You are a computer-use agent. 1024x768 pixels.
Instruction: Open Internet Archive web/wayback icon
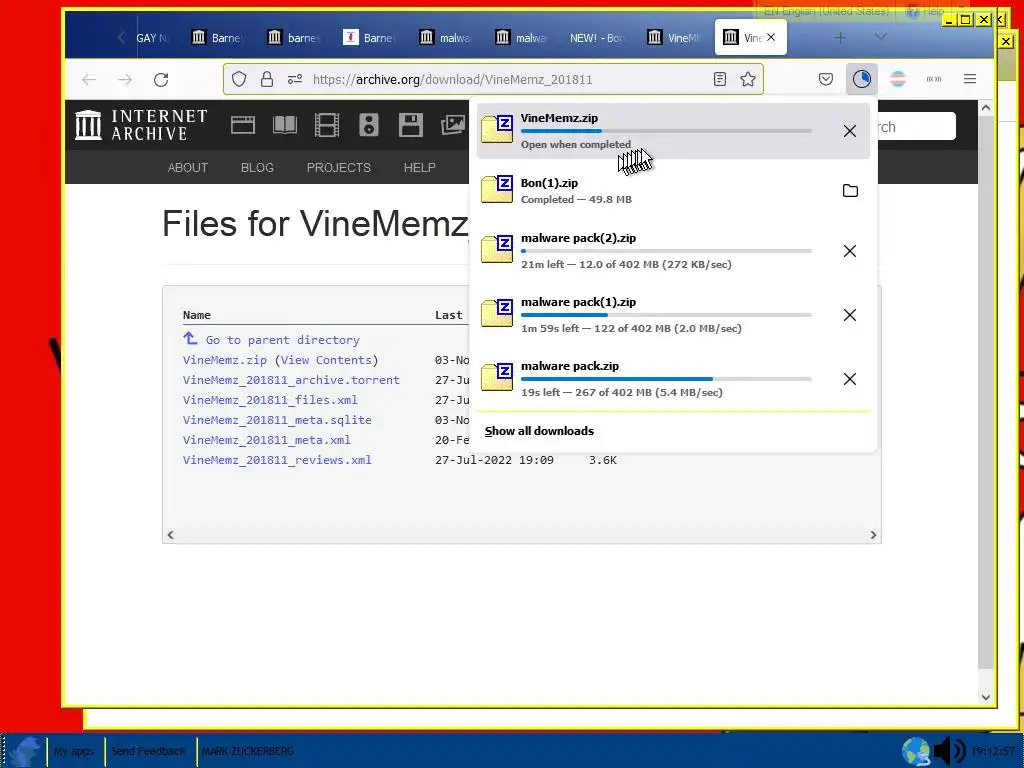243,125
